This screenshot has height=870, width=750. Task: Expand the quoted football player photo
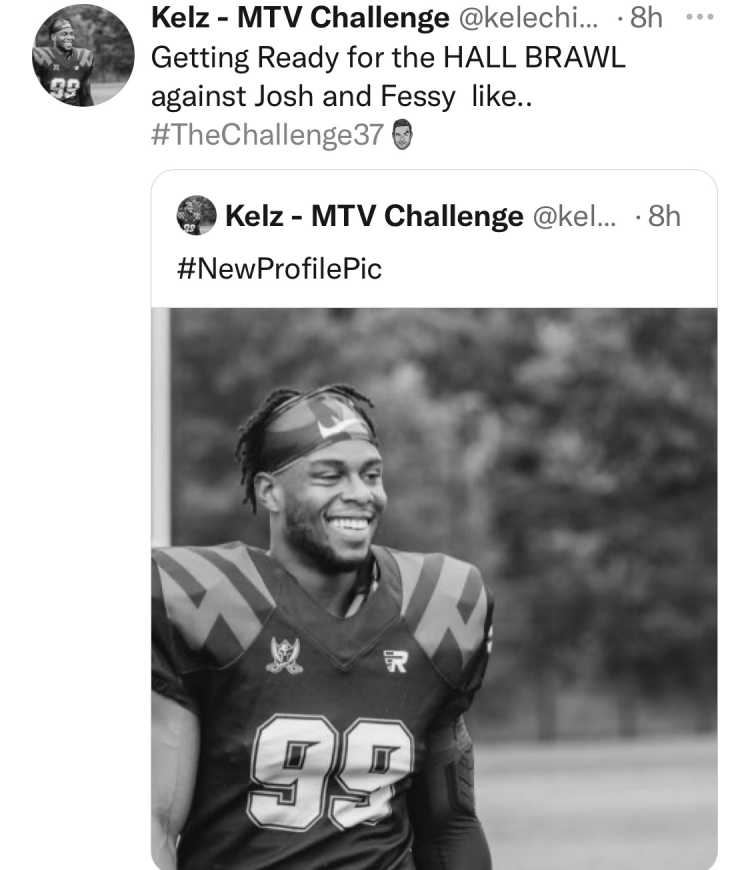click(x=434, y=589)
